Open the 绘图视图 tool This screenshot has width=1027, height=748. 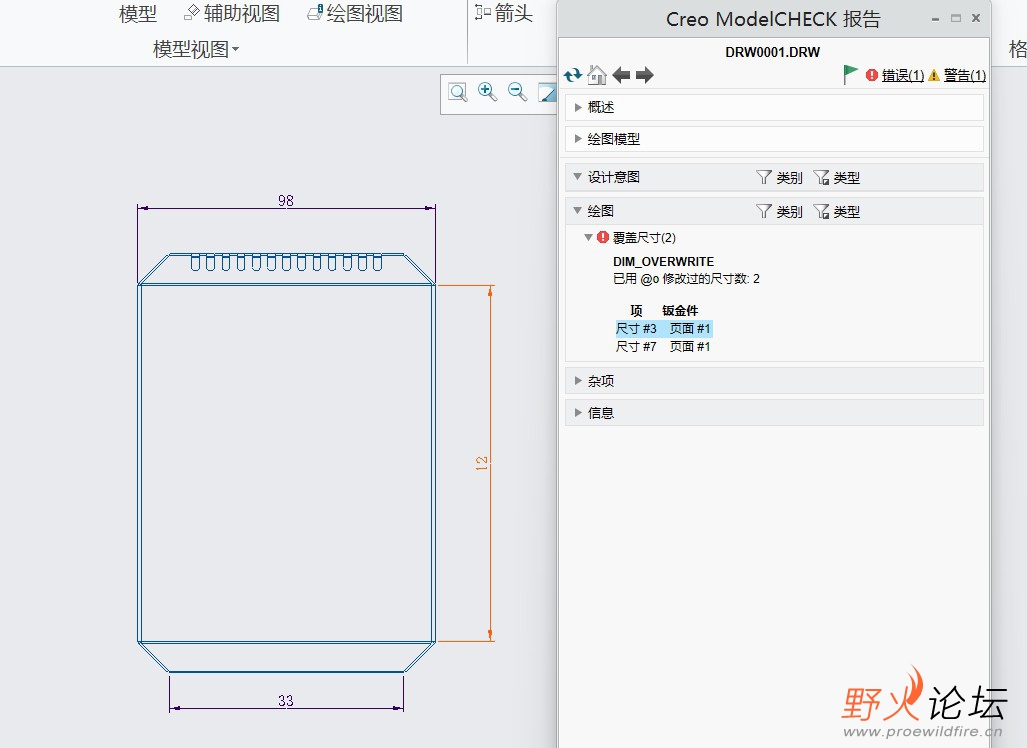(356, 12)
